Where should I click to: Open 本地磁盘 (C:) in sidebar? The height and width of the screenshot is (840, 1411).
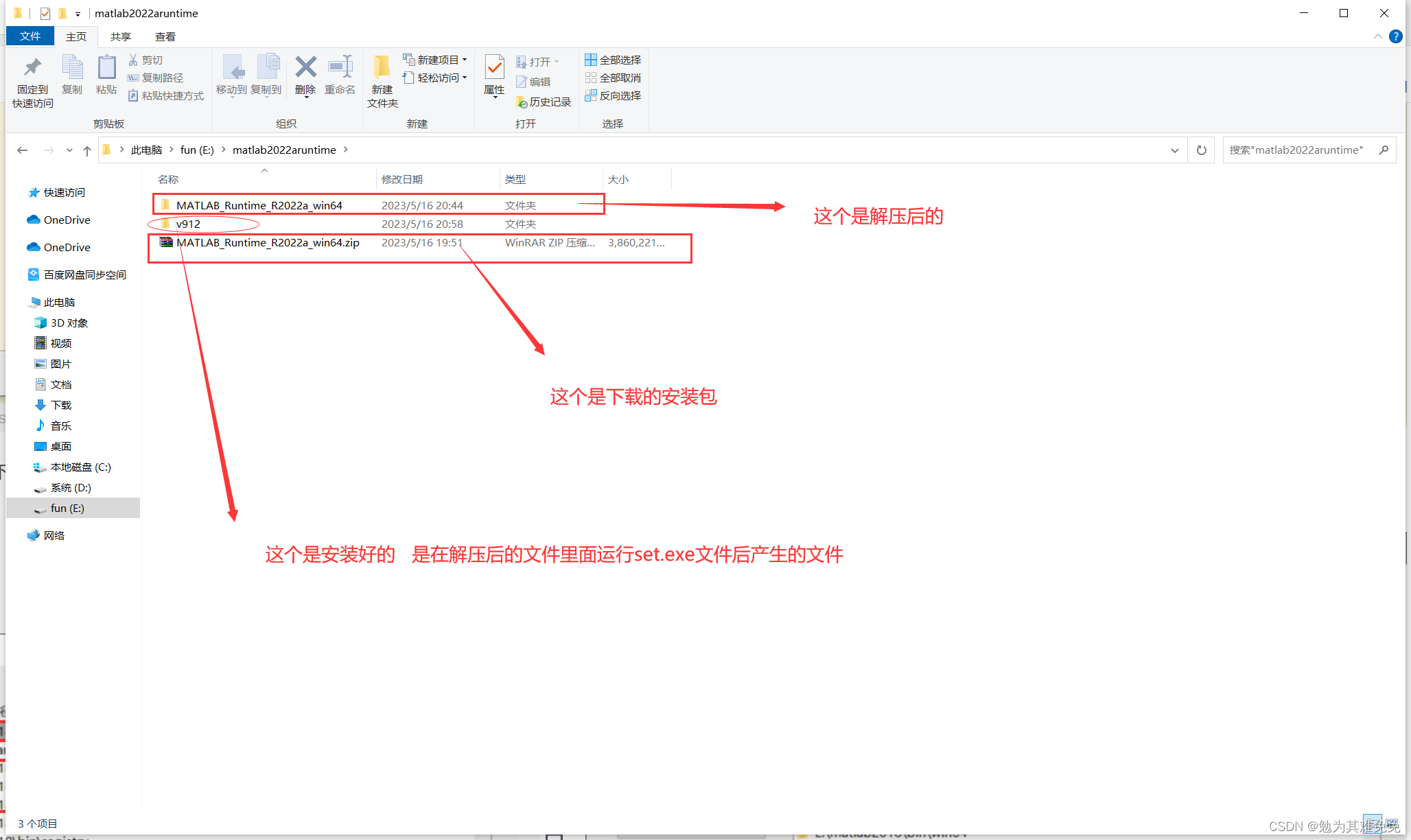coord(80,467)
